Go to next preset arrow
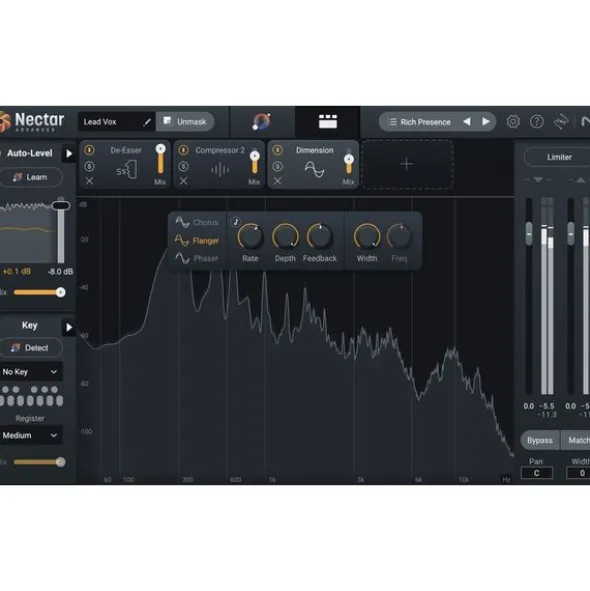The image size is (590, 591). click(x=486, y=122)
